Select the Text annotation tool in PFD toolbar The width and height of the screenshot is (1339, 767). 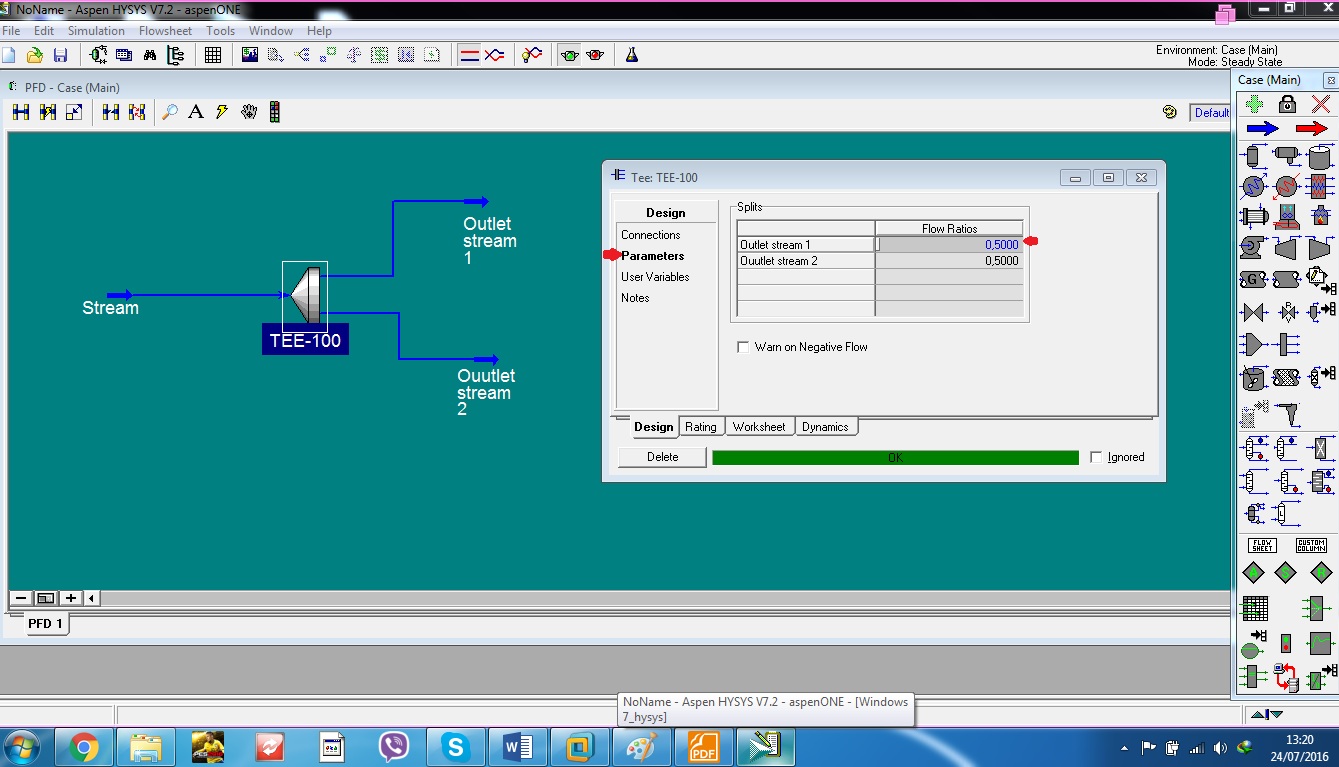click(x=196, y=112)
